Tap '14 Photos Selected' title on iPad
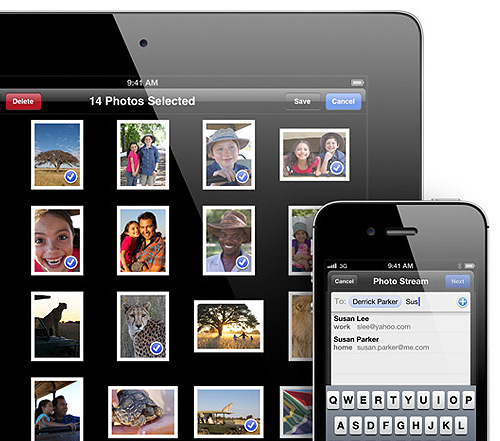500x441 pixels. coord(142,101)
